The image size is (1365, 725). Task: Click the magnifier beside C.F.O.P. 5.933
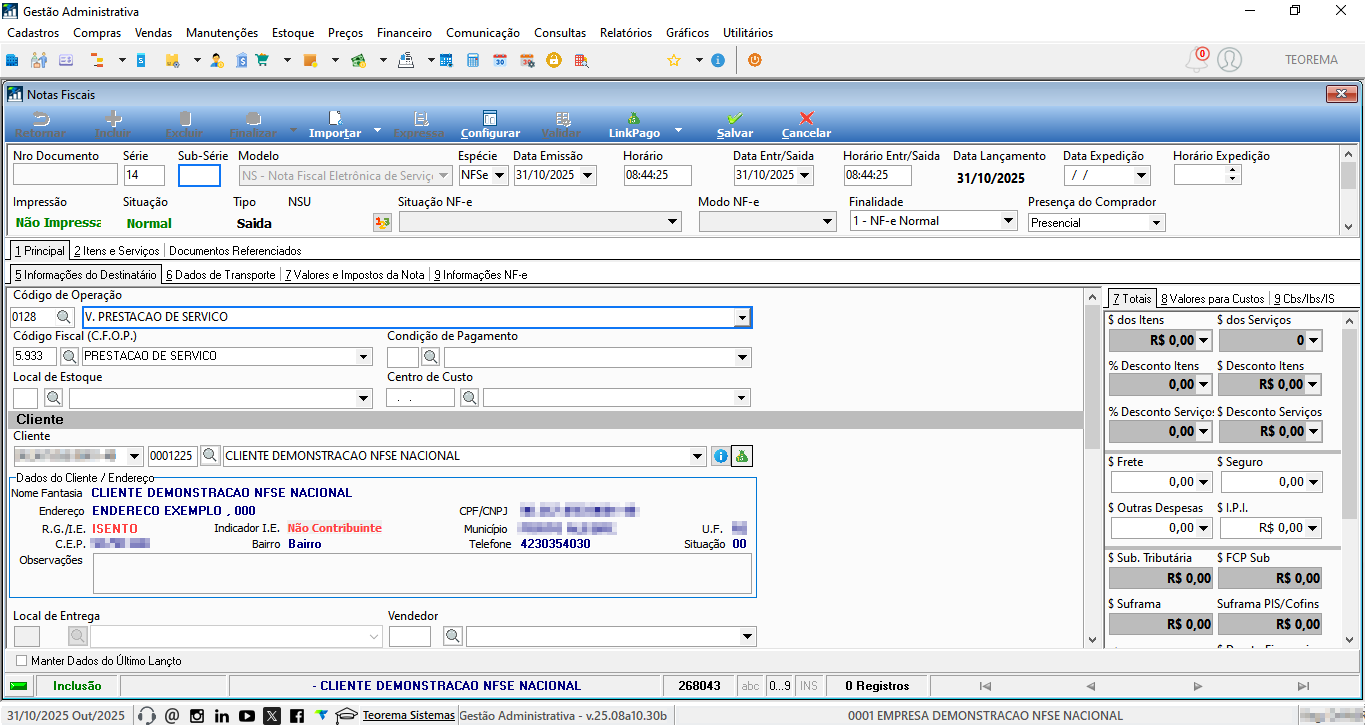point(70,356)
